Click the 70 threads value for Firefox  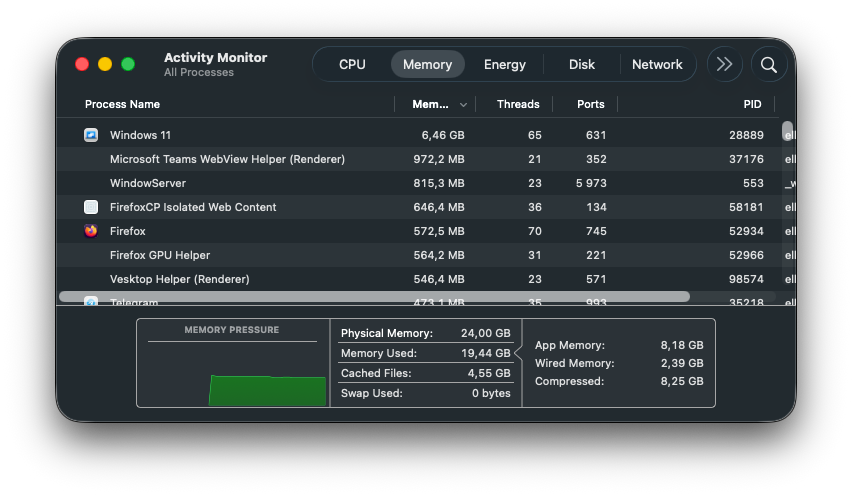[535, 231]
